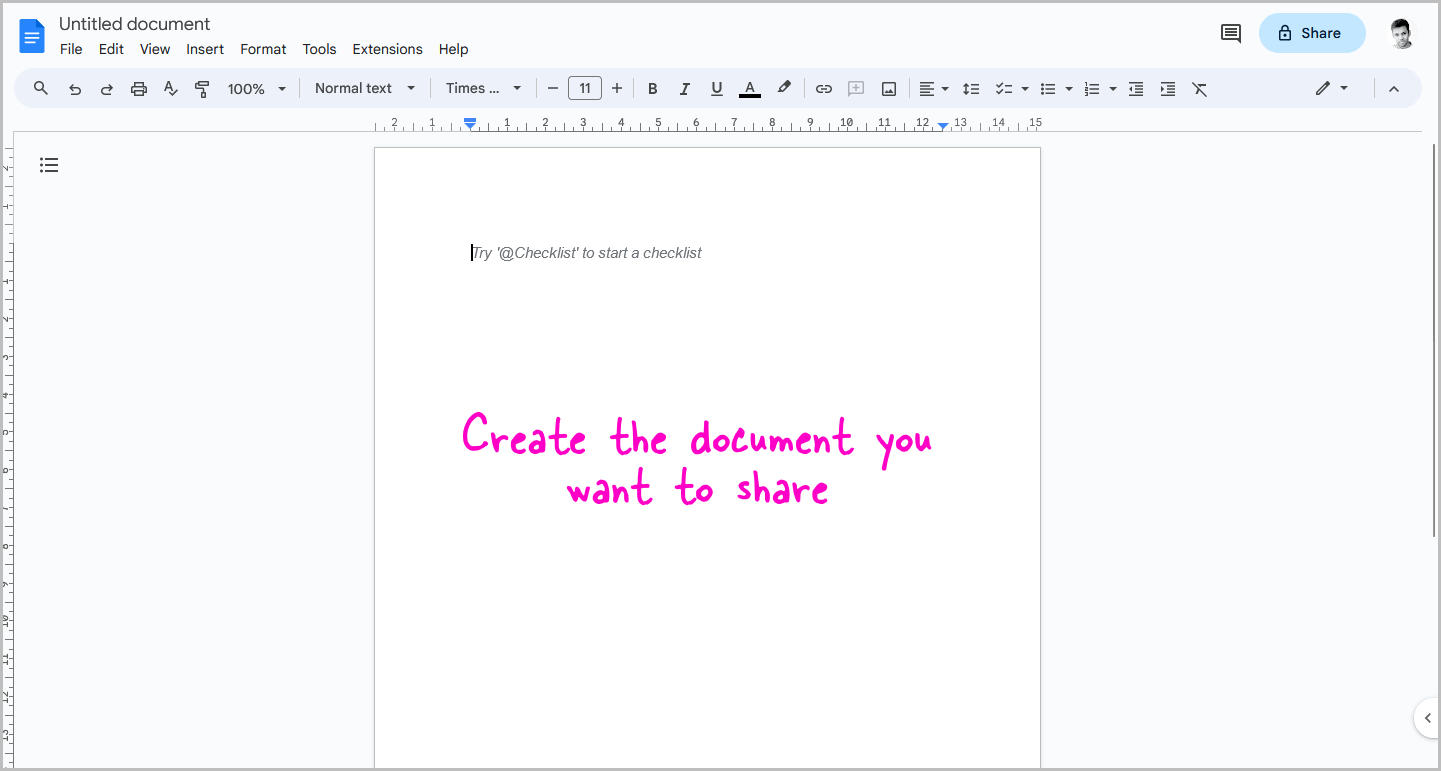Viewport: 1441px width, 771px height.
Task: Open the Format menu
Action: tap(263, 49)
